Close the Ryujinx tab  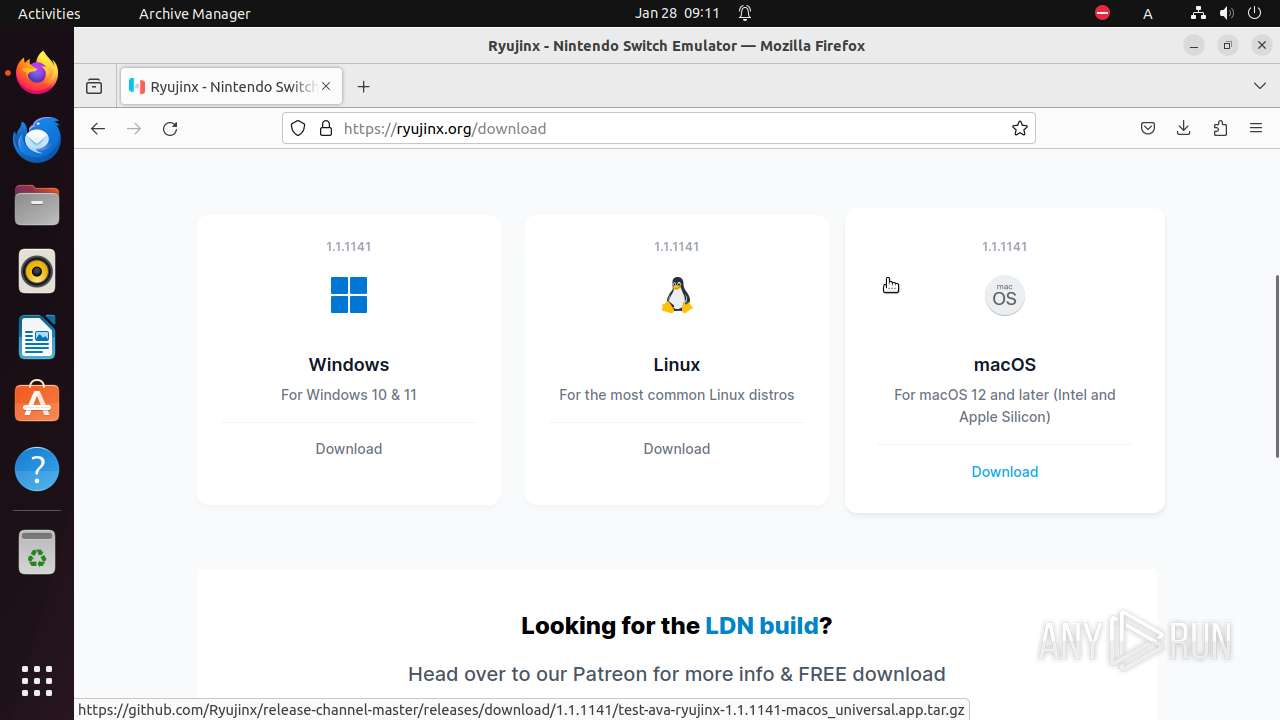click(326, 86)
